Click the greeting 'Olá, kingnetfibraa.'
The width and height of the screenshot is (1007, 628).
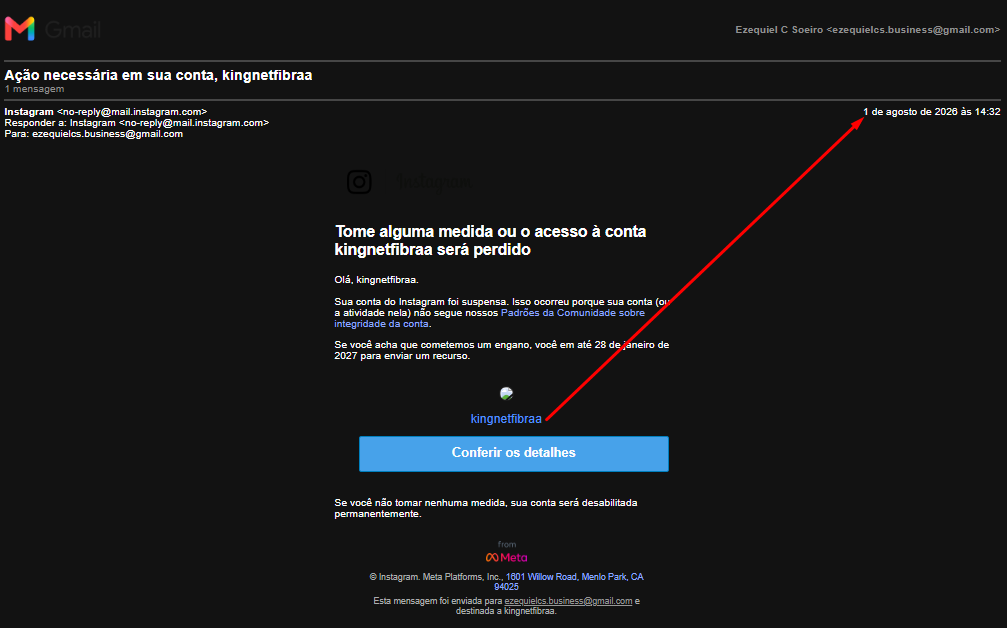click(x=376, y=280)
